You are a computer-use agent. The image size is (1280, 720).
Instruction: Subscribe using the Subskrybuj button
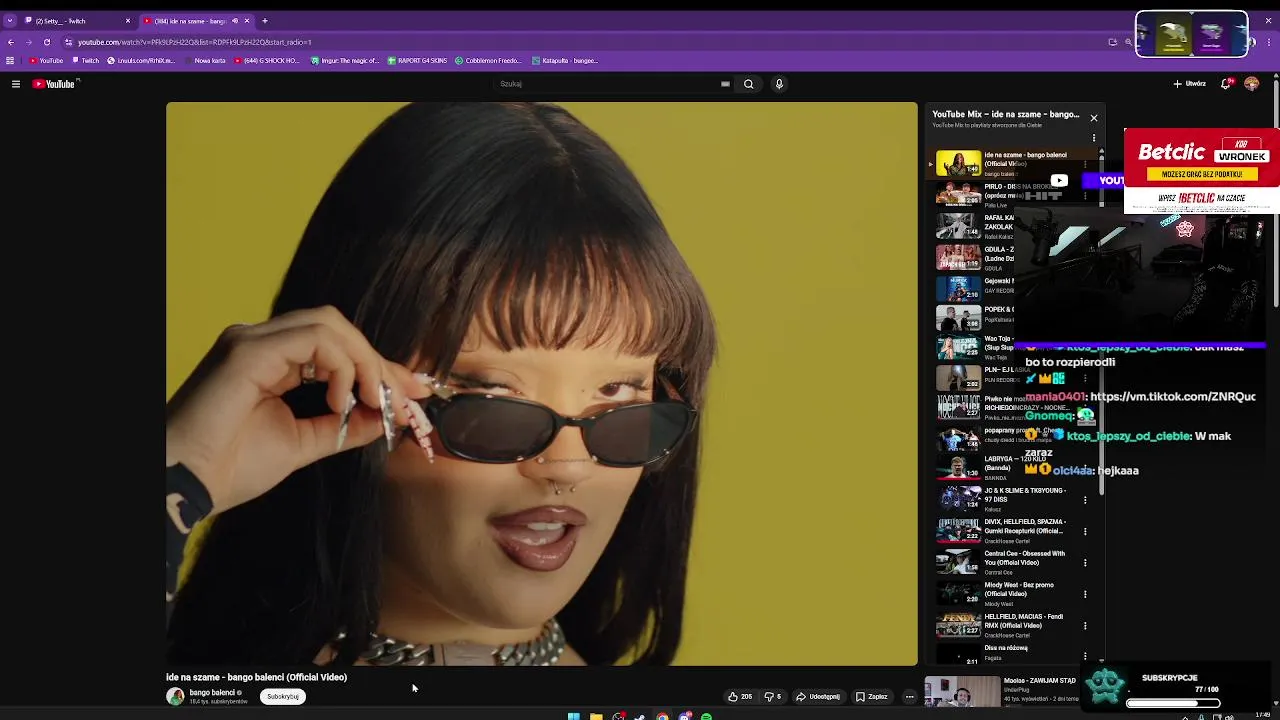(283, 697)
